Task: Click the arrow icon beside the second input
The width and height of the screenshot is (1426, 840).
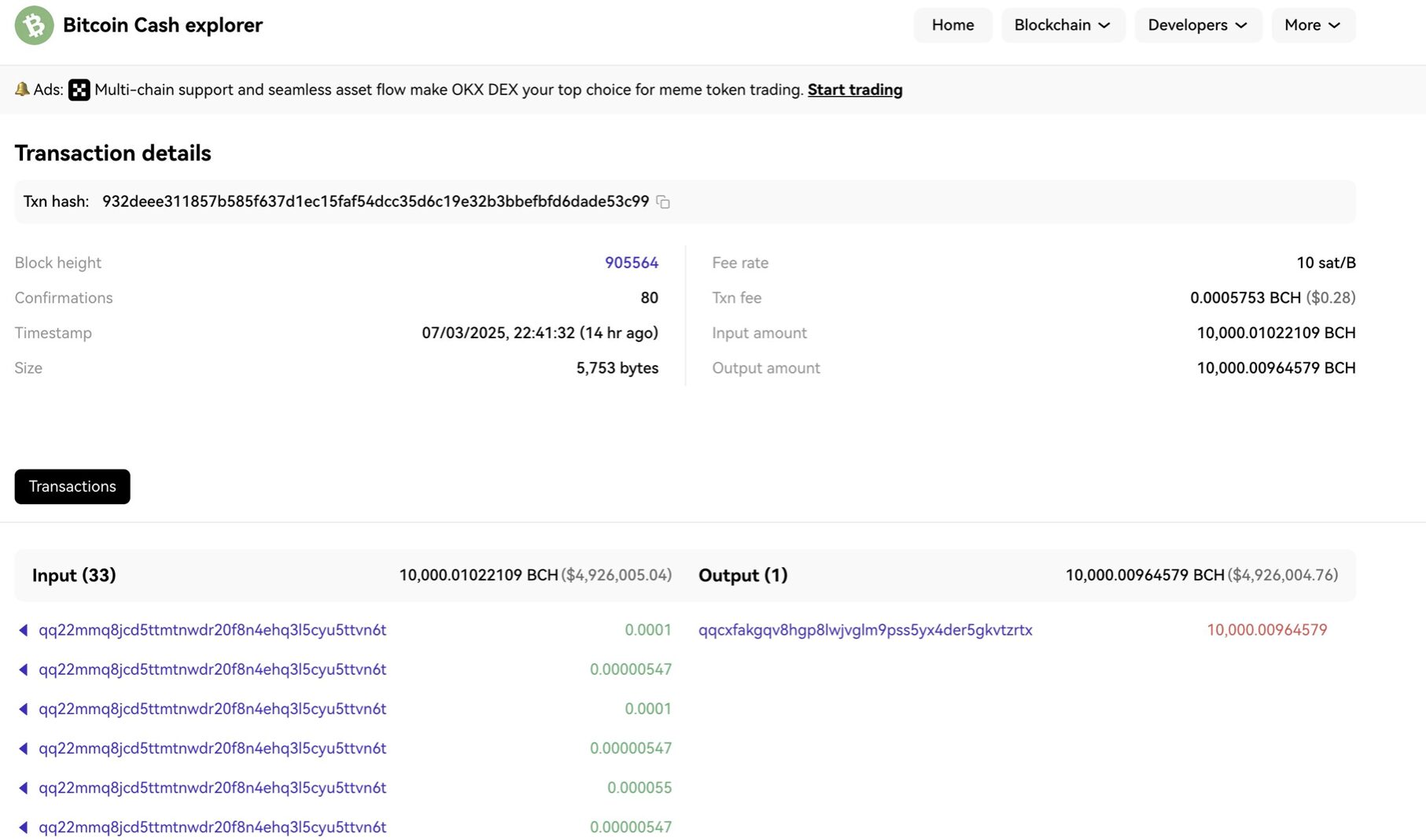Action: coord(23,669)
